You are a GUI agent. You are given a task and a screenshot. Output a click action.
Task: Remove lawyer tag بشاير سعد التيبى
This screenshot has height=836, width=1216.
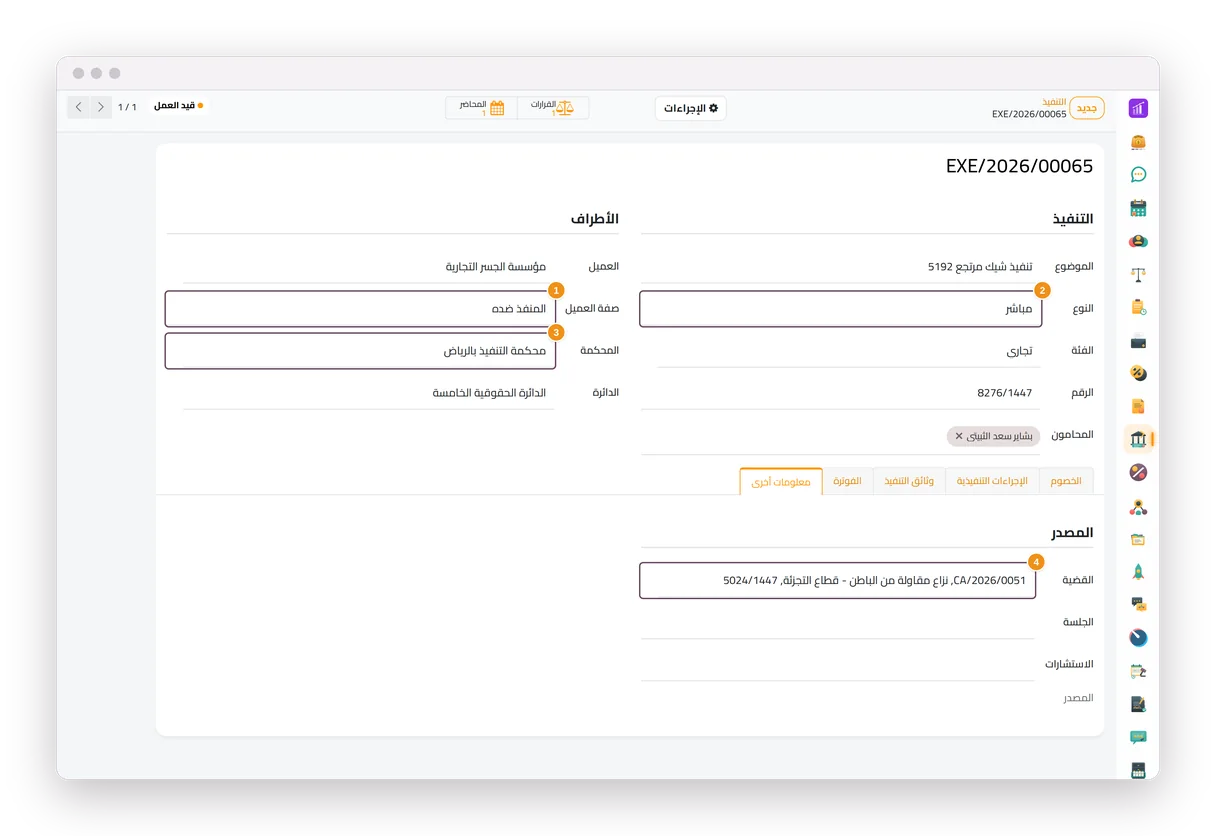(959, 436)
